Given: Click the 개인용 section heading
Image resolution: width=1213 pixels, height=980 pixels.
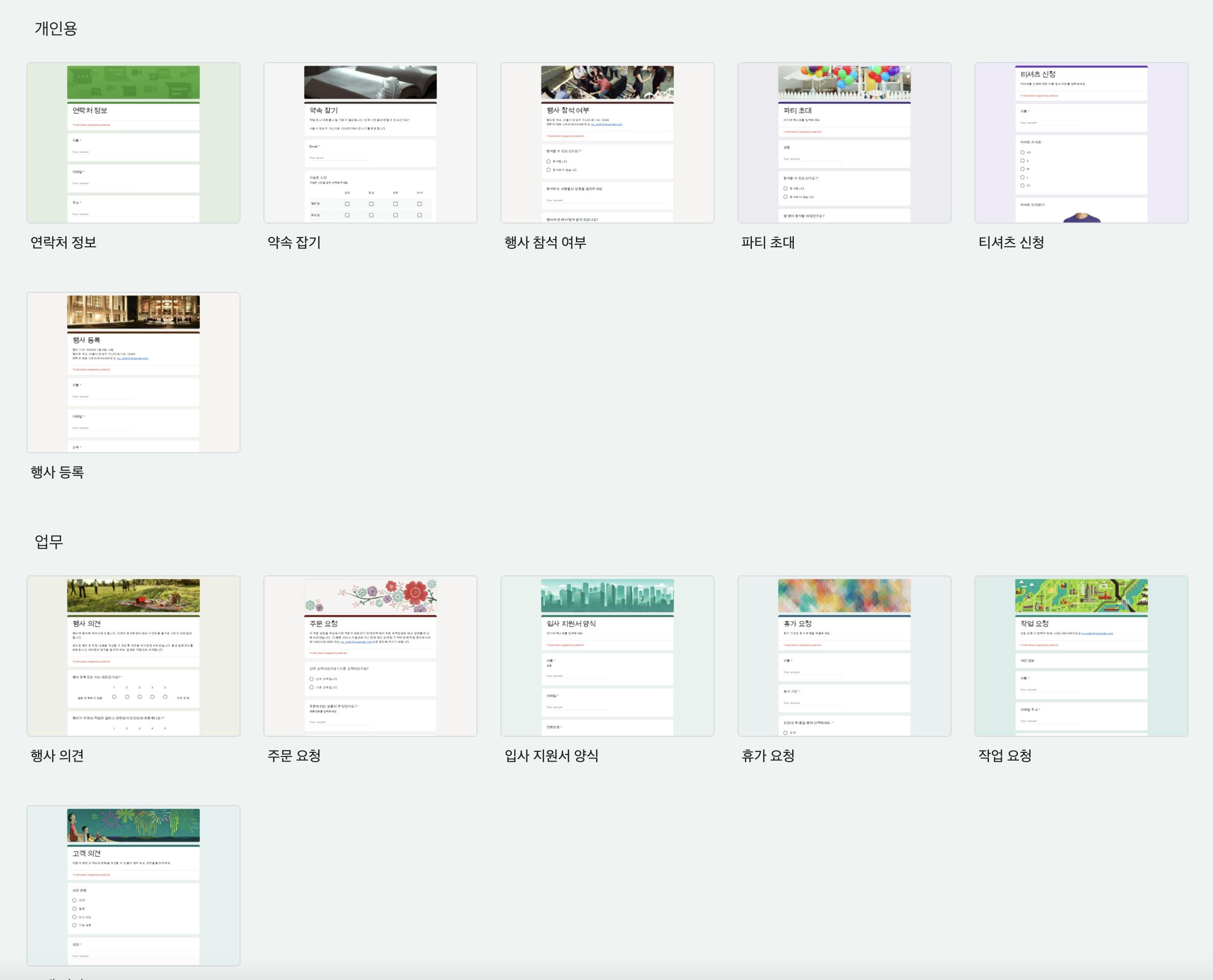Looking at the screenshot, I should tap(56, 28).
